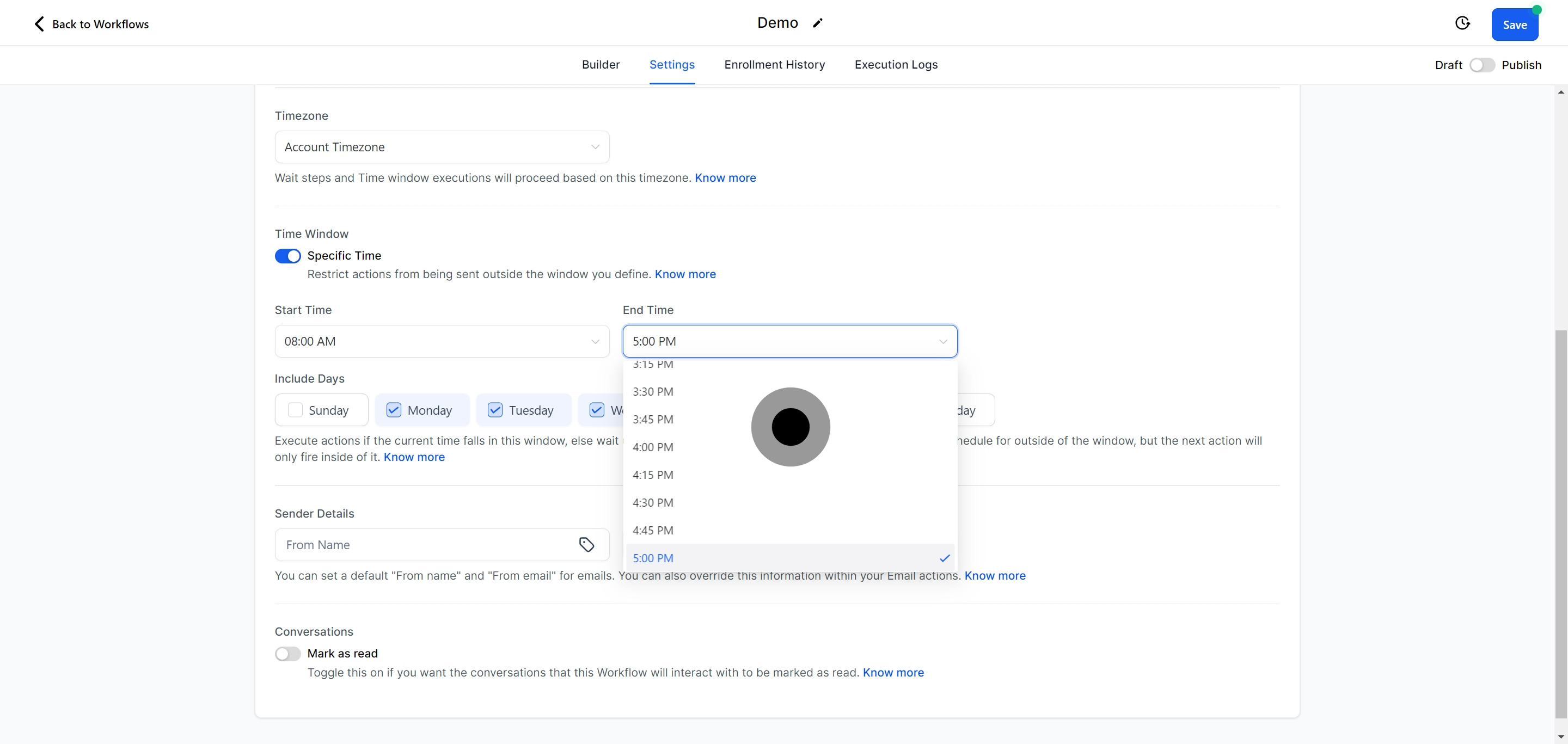
Task: Open the Start Time 08:00 AM dropdown
Action: [x=442, y=341]
